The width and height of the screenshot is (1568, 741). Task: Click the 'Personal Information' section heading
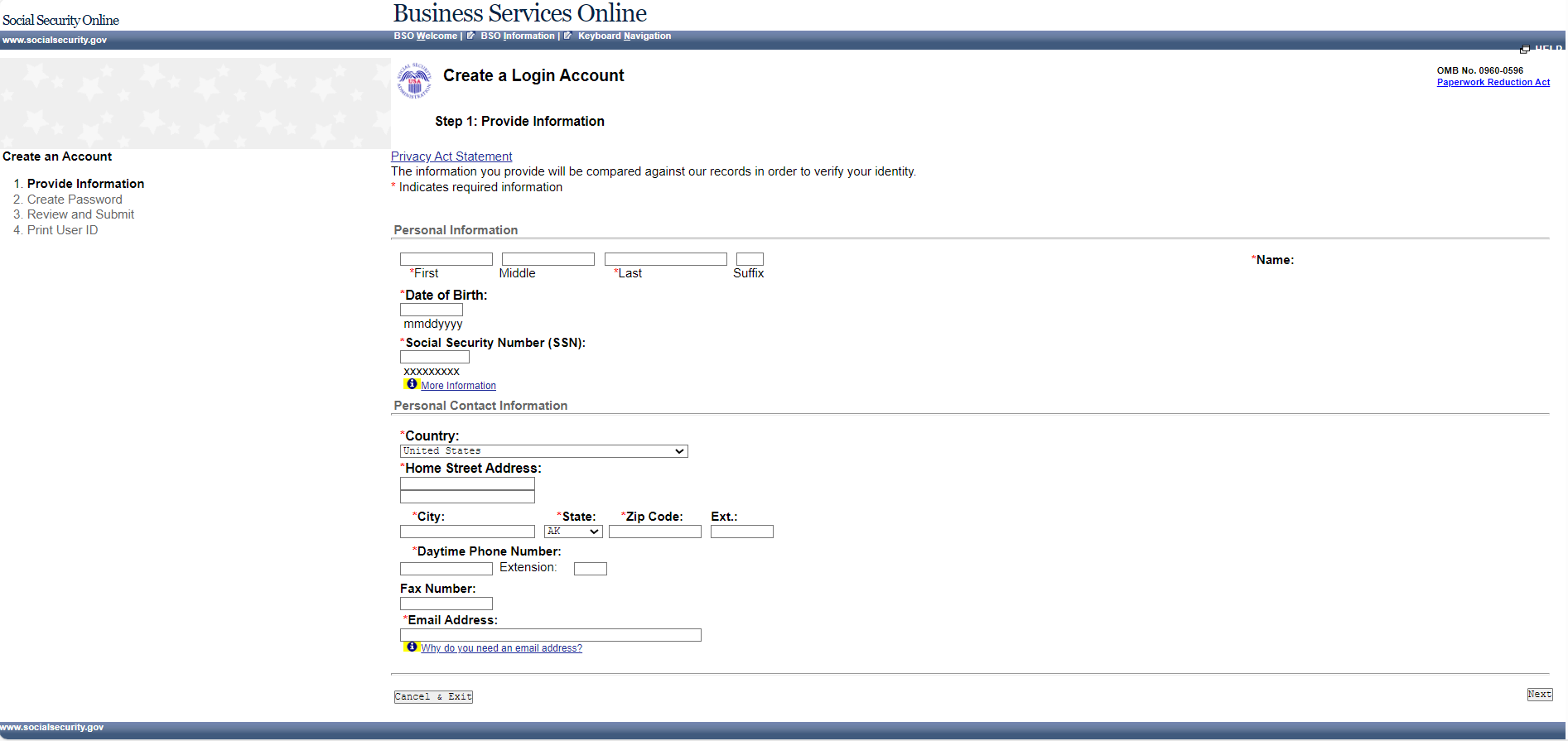point(456,230)
